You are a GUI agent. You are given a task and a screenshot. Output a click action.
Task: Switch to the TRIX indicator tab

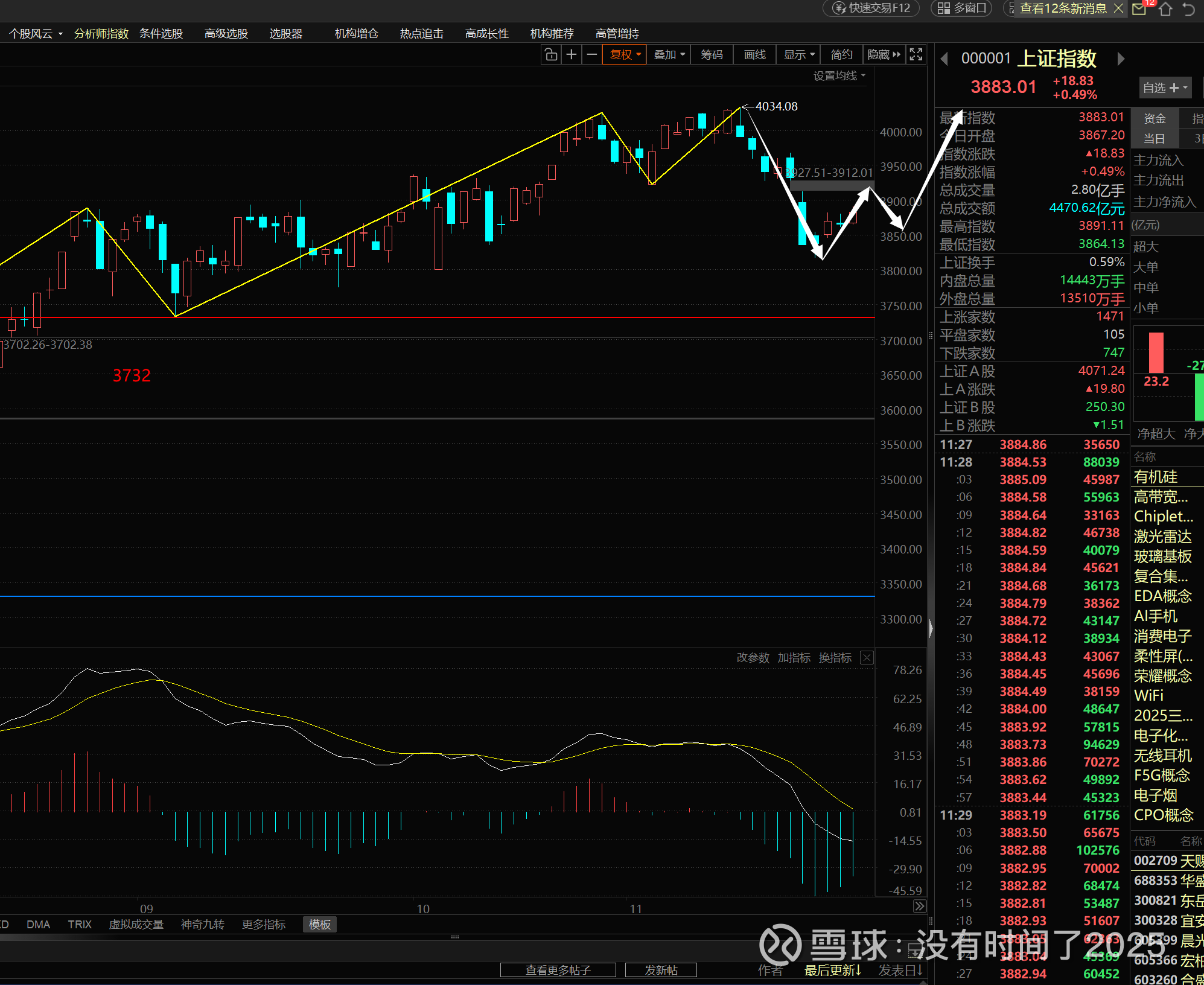80,925
